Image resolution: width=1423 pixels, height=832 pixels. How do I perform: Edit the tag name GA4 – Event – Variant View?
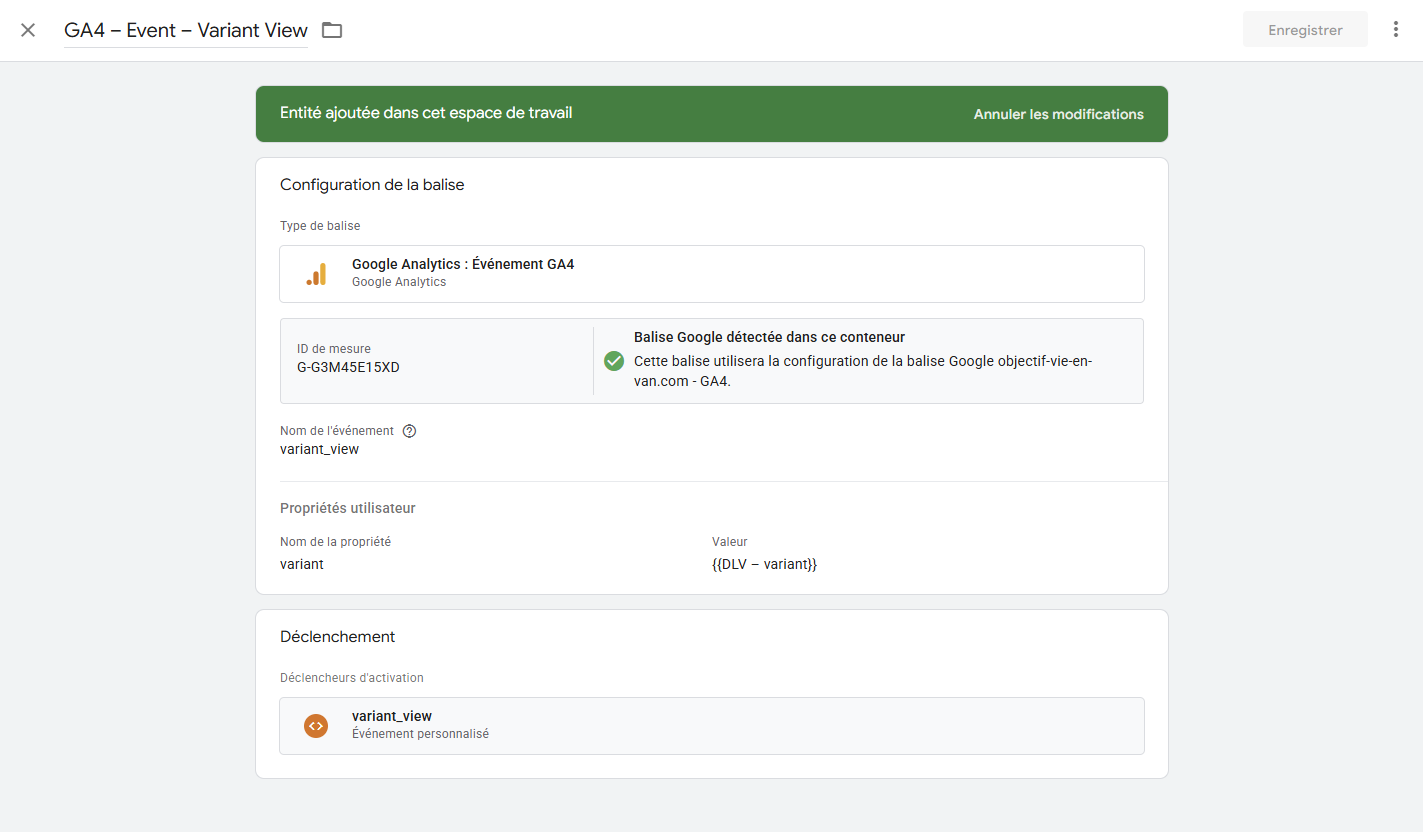pyautogui.click(x=186, y=30)
